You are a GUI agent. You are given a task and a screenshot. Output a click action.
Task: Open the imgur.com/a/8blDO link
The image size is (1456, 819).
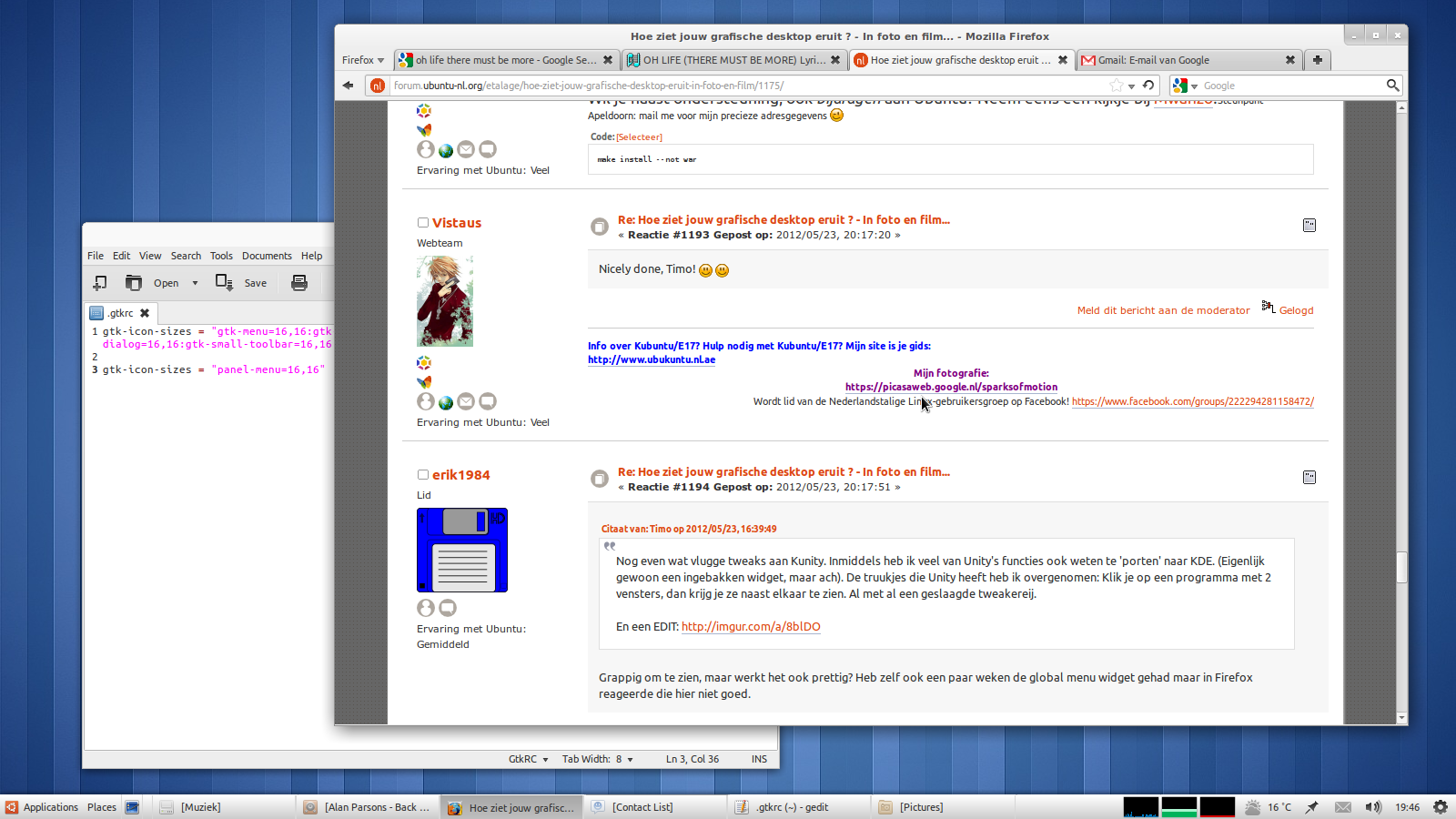[x=751, y=627]
